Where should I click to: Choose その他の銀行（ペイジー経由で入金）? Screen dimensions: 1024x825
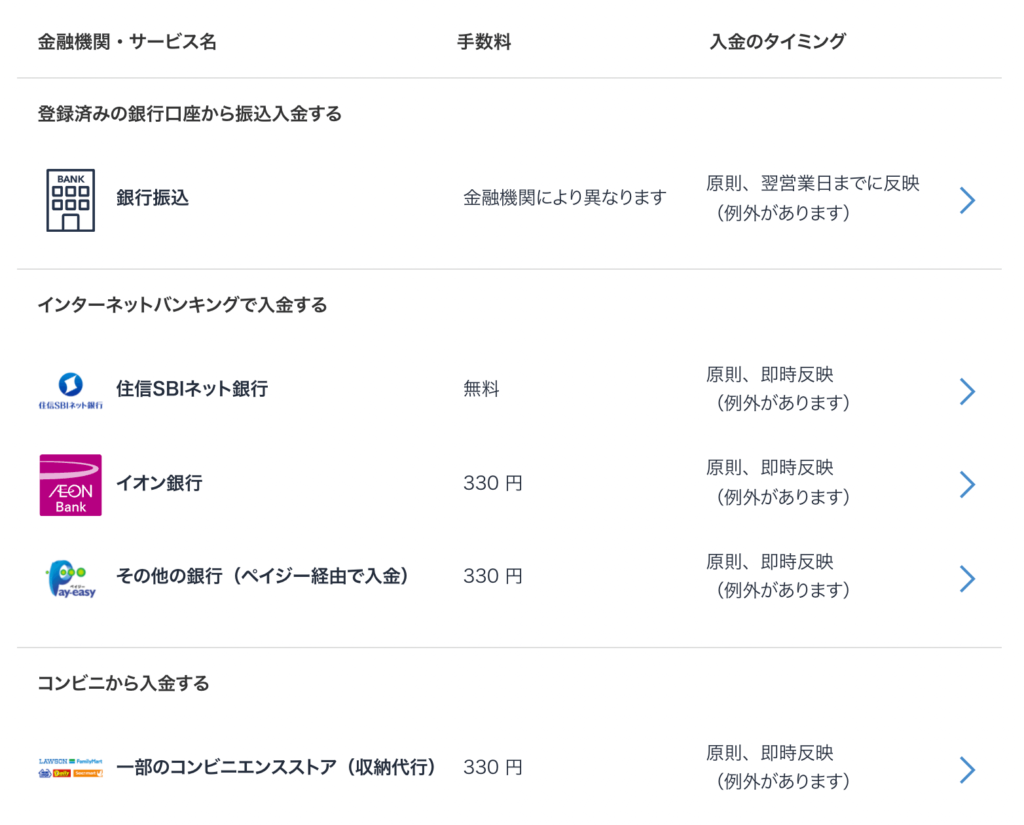pos(262,576)
